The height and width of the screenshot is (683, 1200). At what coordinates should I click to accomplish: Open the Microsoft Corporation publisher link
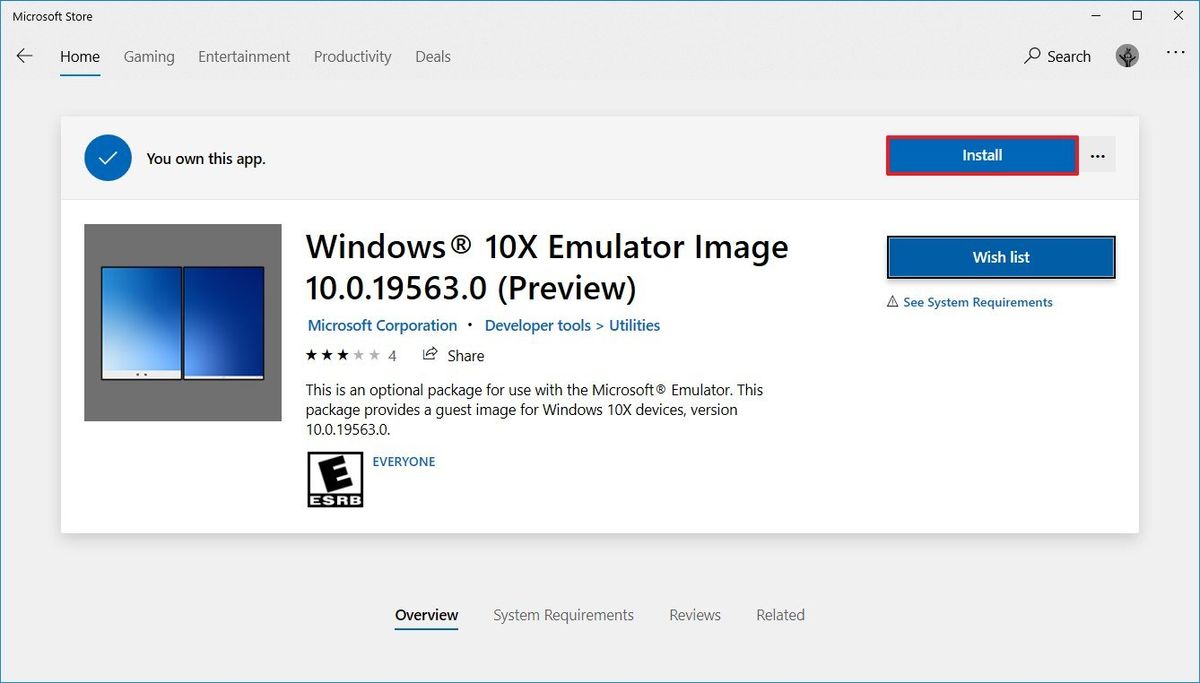click(382, 325)
